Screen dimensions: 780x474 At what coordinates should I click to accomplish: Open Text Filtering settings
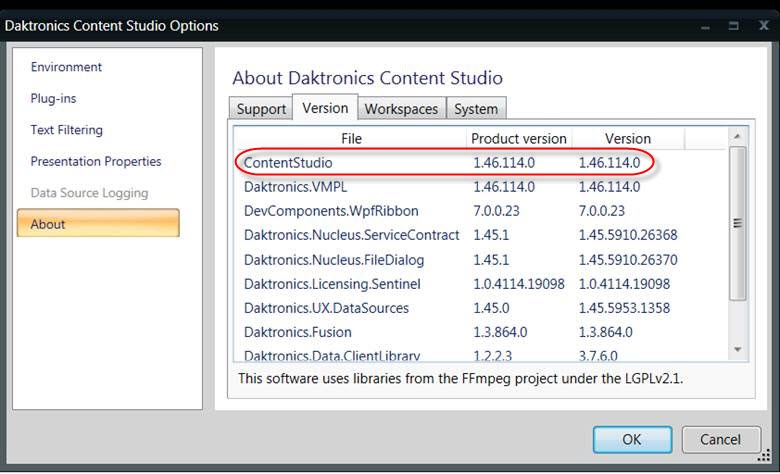(66, 130)
